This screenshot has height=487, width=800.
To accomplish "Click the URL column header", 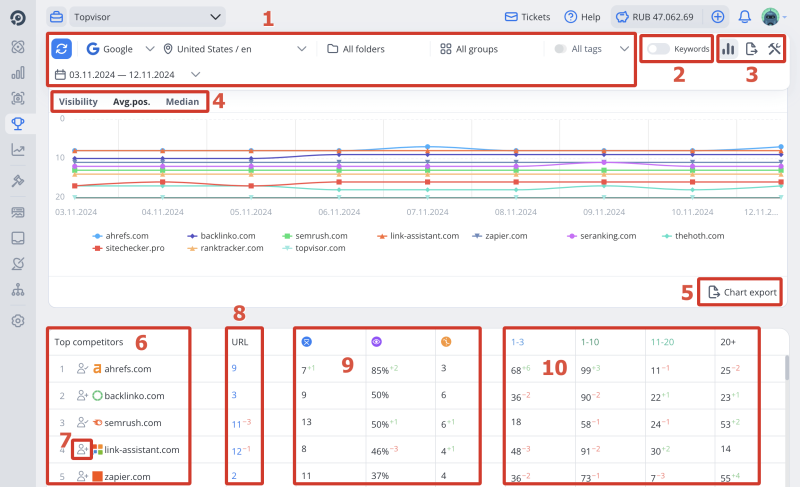I will (240, 342).
